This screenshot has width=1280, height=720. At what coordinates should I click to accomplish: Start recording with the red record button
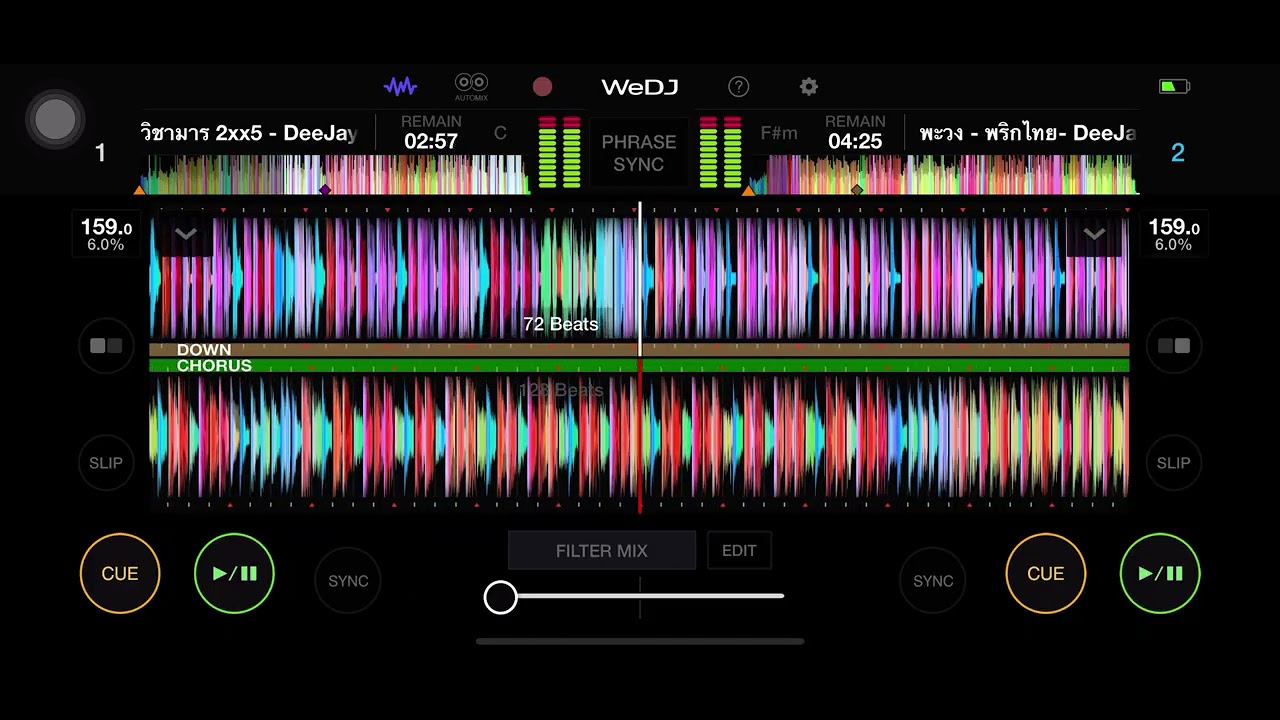[x=542, y=87]
